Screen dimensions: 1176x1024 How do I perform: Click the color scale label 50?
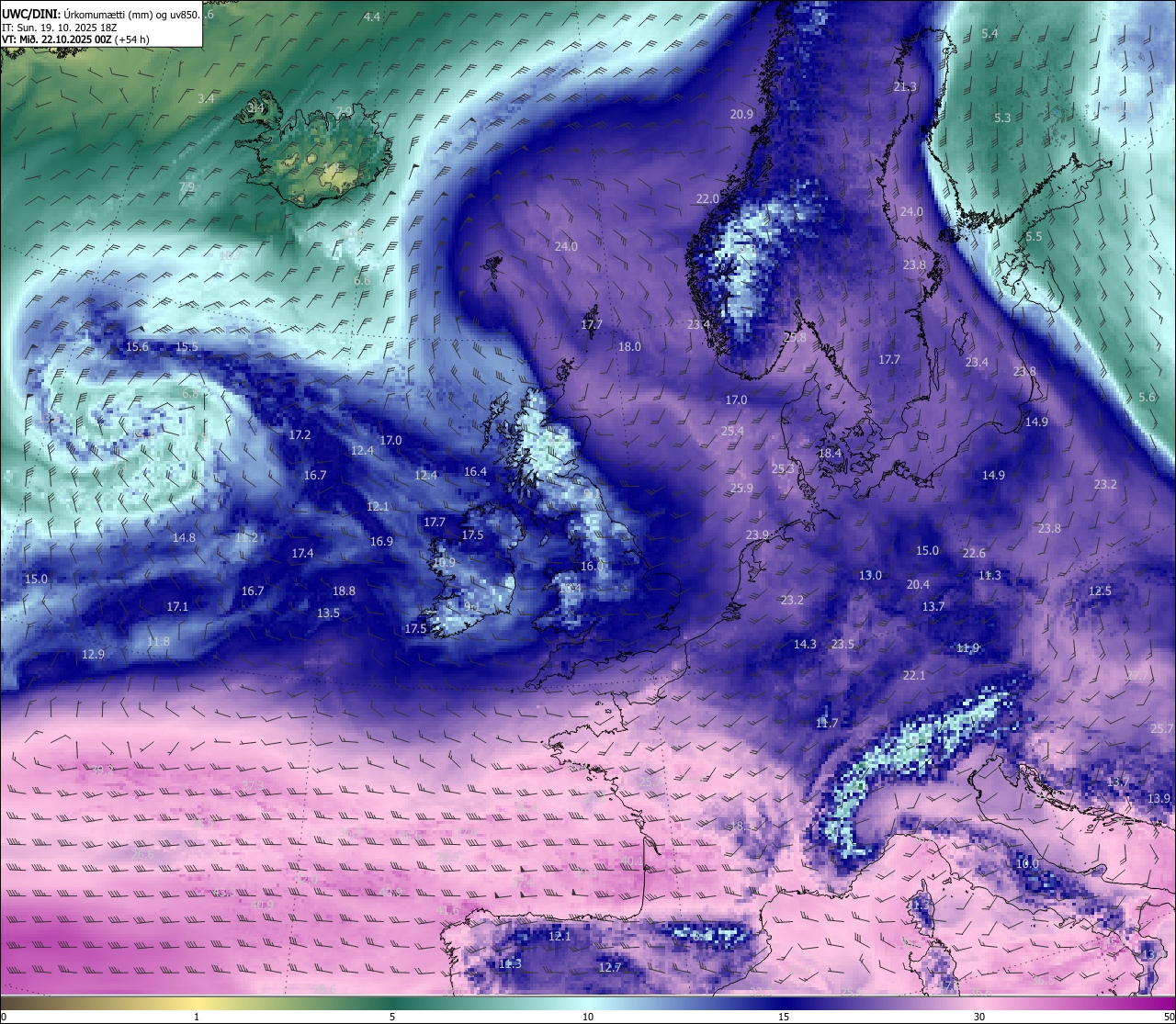pyautogui.click(x=1169, y=1017)
